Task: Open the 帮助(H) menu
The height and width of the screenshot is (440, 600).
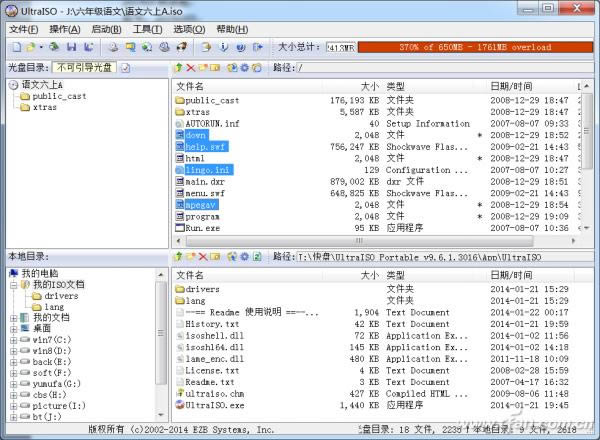Action: point(232,29)
